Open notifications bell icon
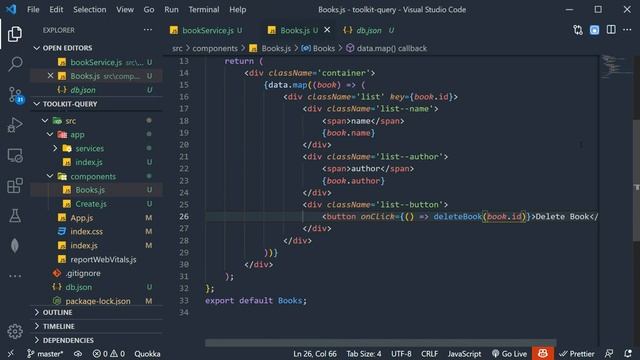 (628, 353)
